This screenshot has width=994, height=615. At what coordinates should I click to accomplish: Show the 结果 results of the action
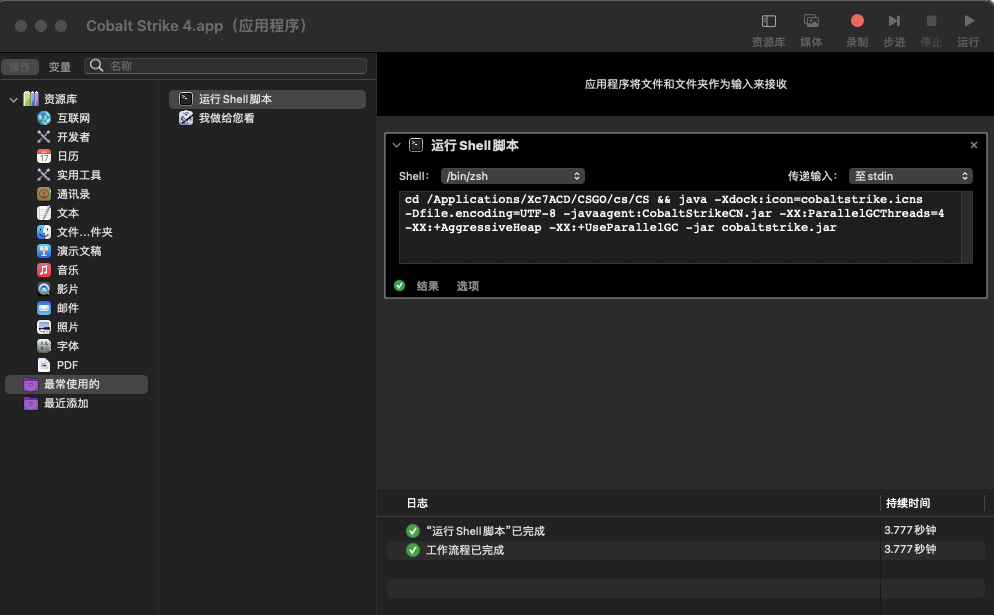[x=428, y=286]
